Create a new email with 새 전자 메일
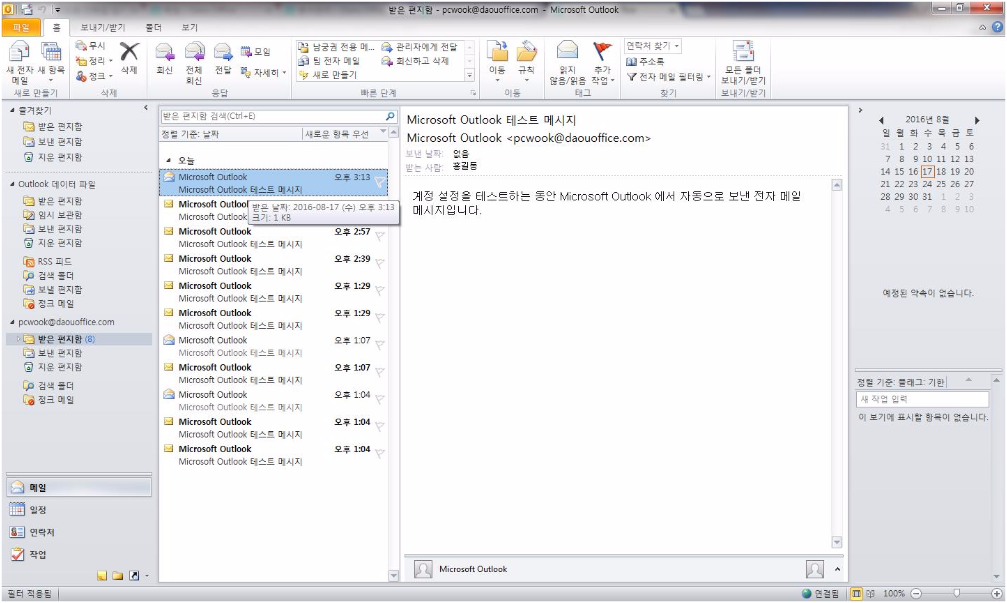Image resolution: width=1007 pixels, height=603 pixels. [x=19, y=63]
